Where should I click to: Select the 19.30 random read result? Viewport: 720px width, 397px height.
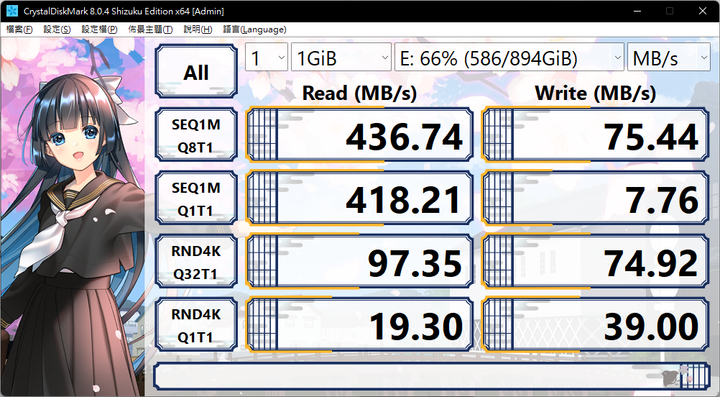click(x=360, y=325)
